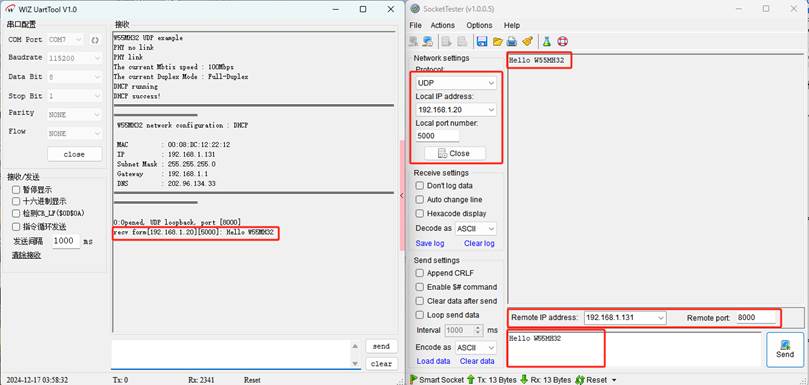Click the green flask icon in toolbar
Image resolution: width=809 pixels, height=385 pixels.
pyautogui.click(x=546, y=41)
